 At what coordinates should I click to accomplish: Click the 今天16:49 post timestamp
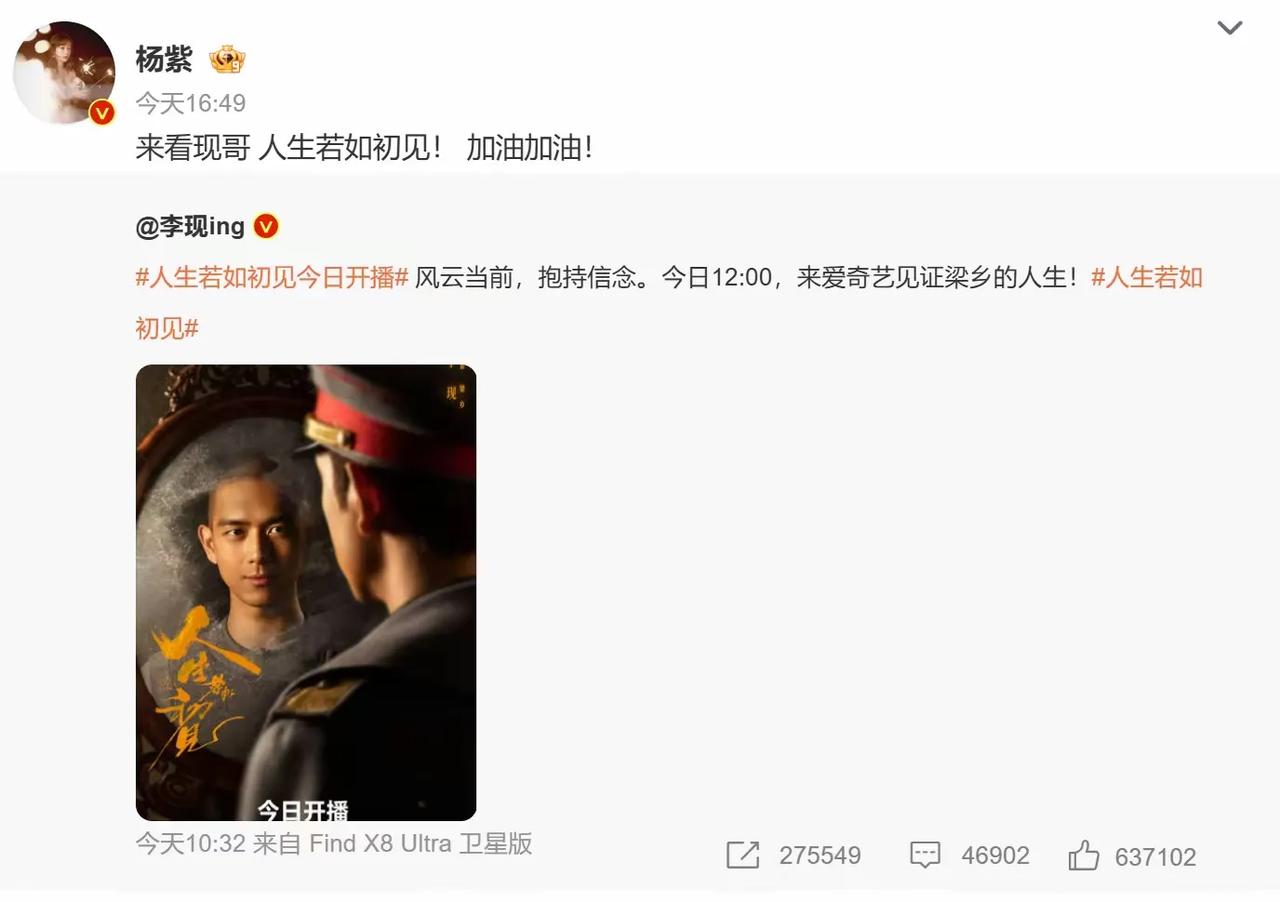pos(191,103)
